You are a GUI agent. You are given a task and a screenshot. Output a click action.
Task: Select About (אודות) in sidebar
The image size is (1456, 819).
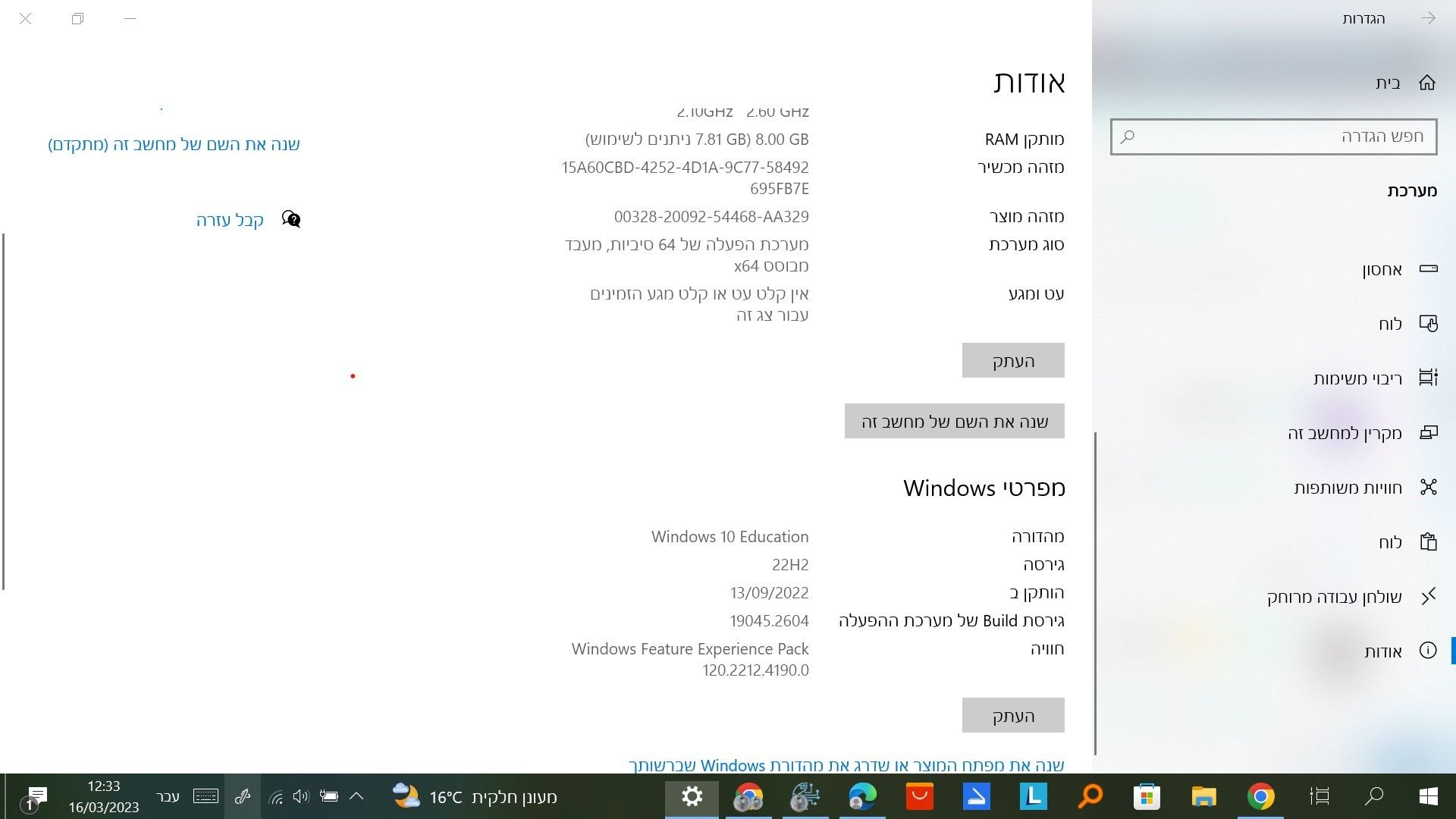point(1401,651)
